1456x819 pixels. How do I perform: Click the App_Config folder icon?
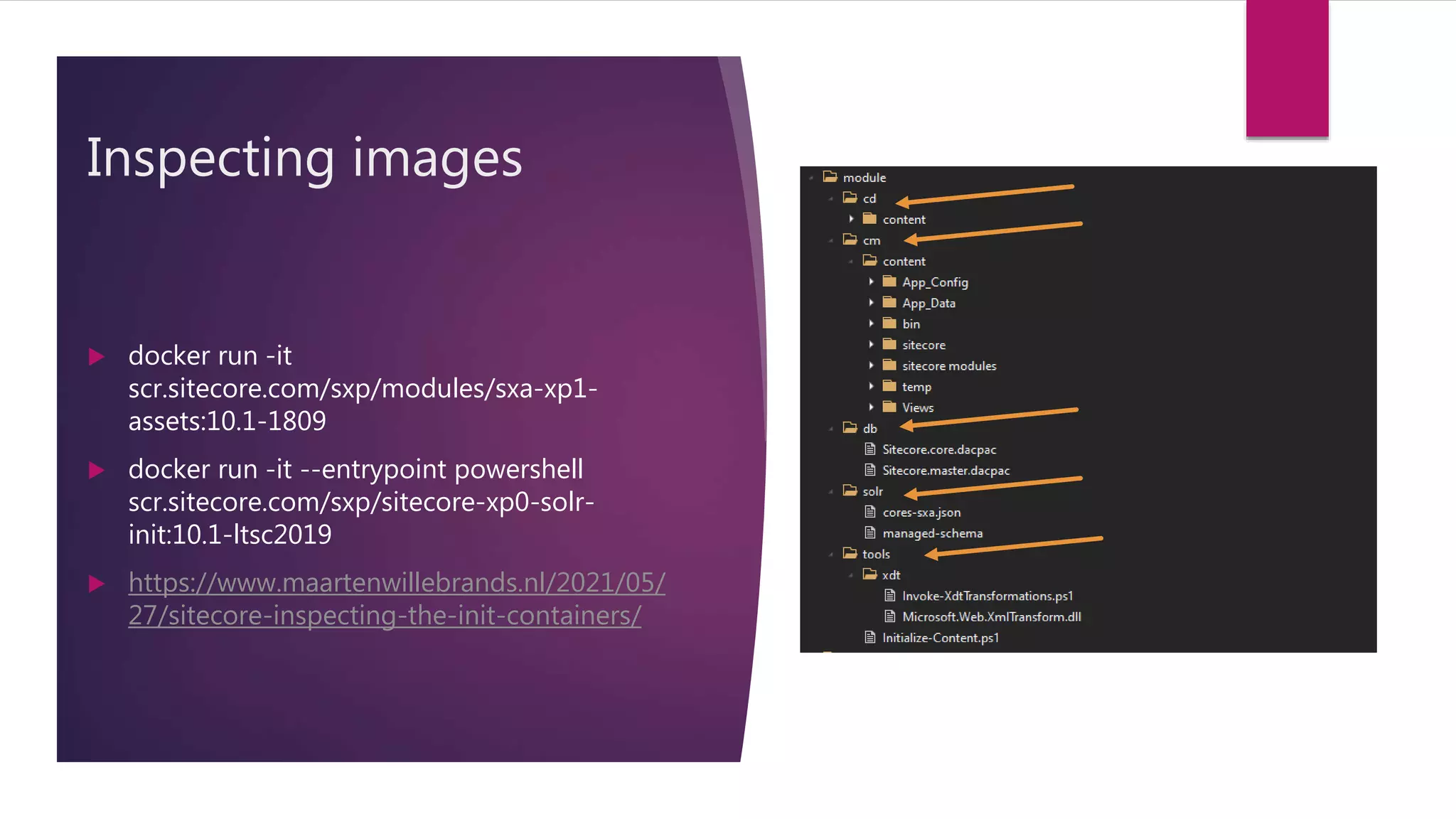click(x=889, y=282)
